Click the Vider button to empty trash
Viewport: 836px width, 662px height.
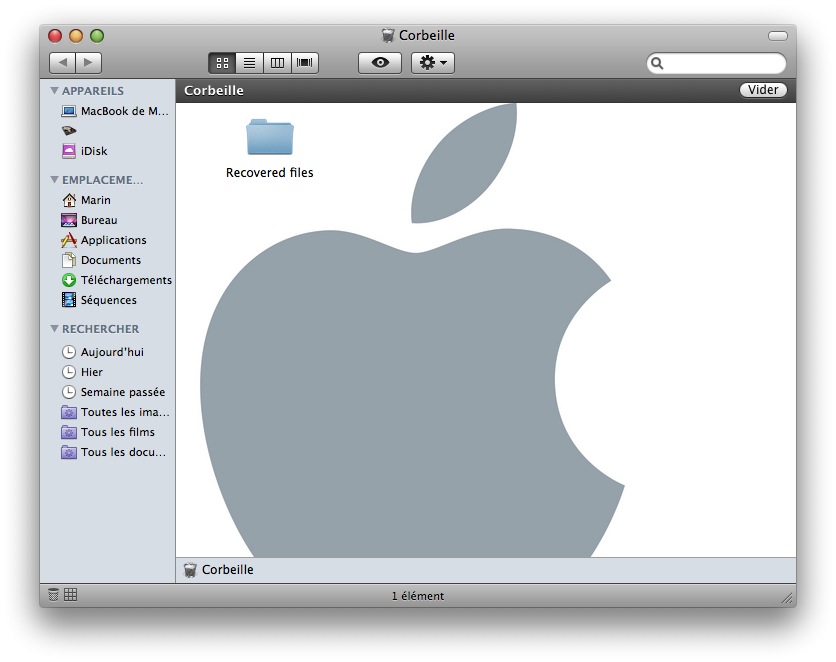pyautogui.click(x=763, y=90)
